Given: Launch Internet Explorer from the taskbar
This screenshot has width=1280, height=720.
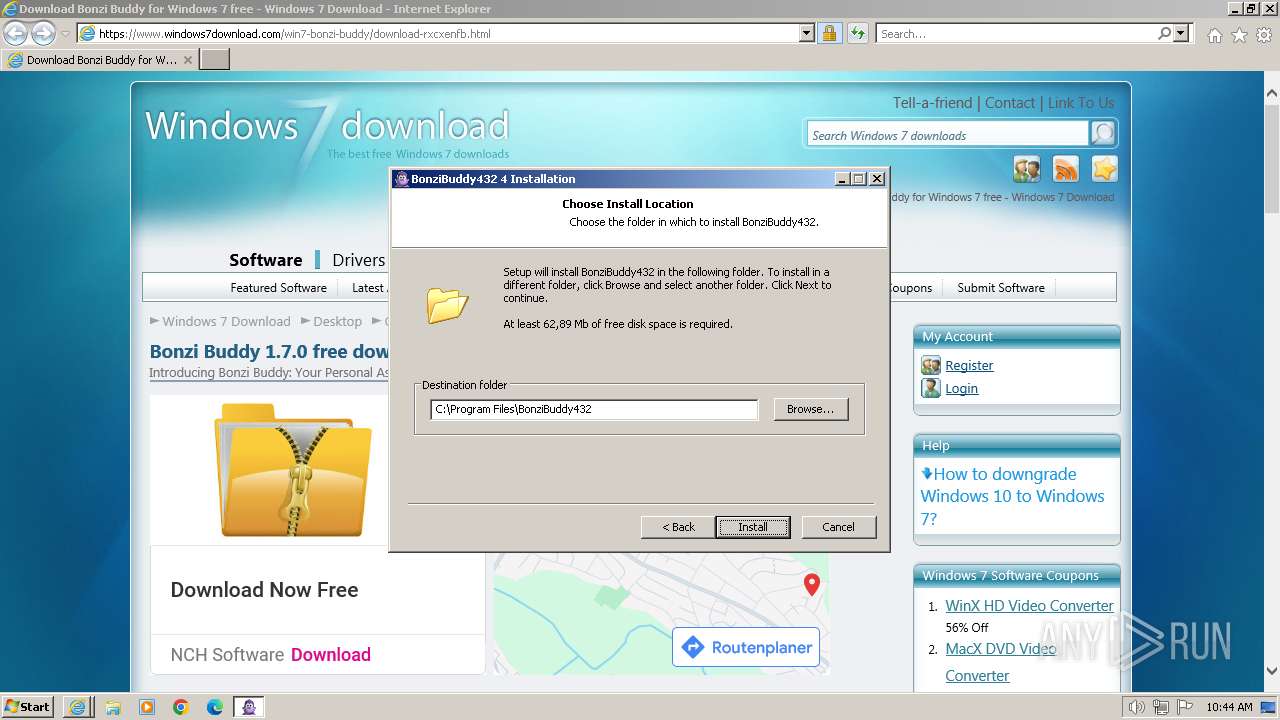Looking at the screenshot, I should [x=77, y=707].
